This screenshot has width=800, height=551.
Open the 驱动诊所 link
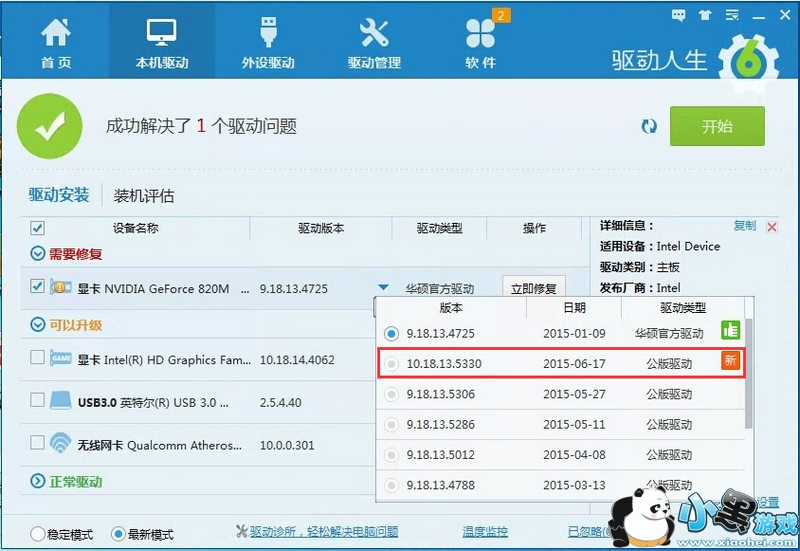[x=323, y=532]
